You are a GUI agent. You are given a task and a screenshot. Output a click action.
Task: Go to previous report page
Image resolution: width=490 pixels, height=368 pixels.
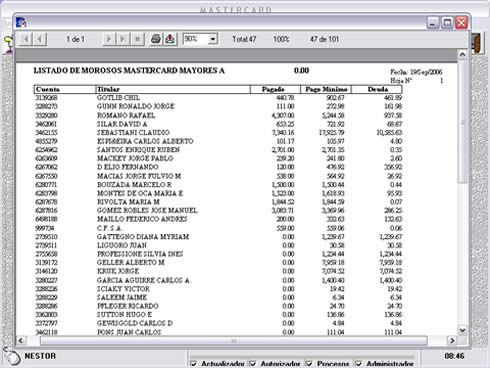pyautogui.click(x=40, y=39)
